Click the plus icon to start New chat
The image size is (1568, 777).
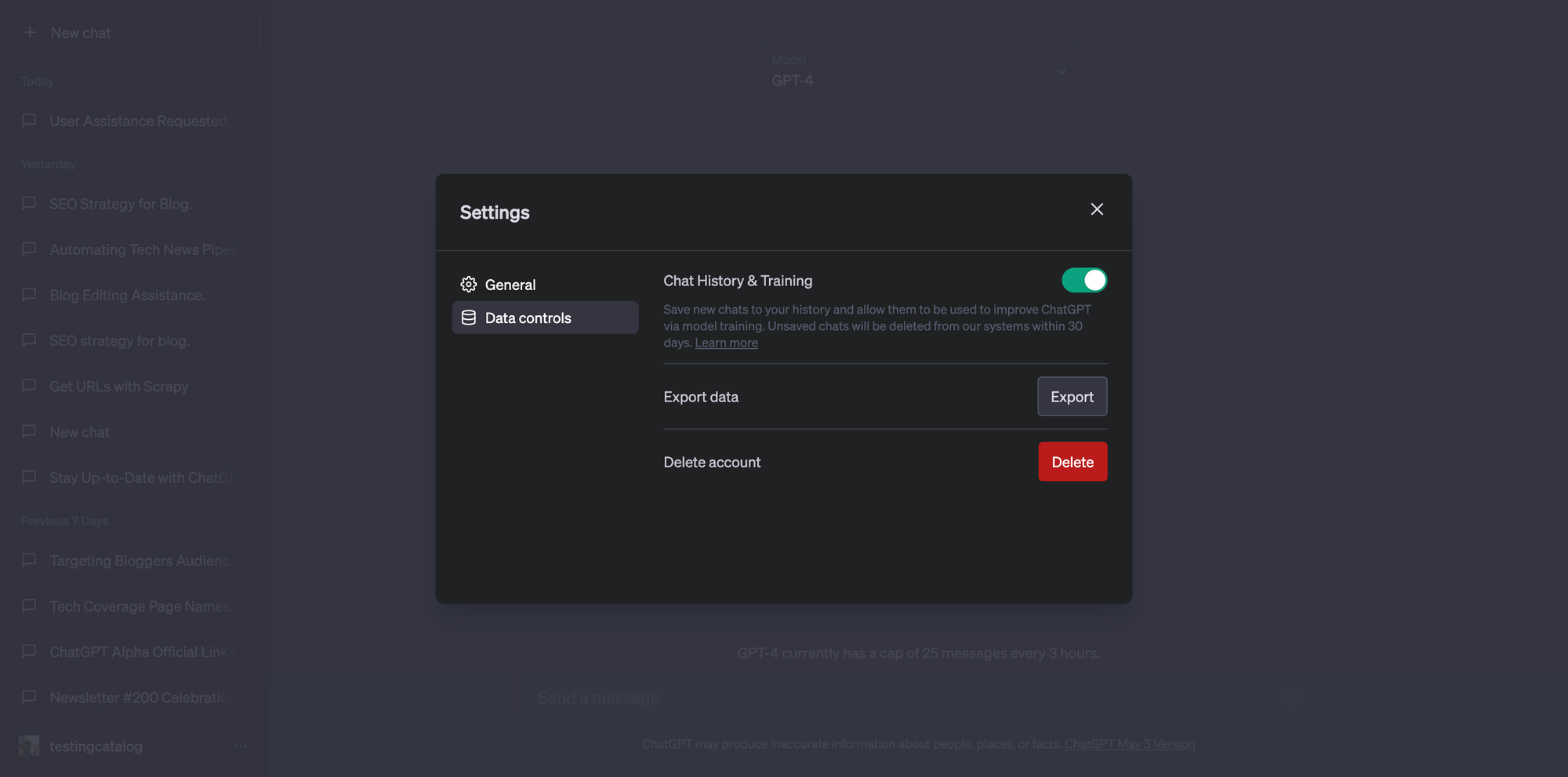click(30, 32)
